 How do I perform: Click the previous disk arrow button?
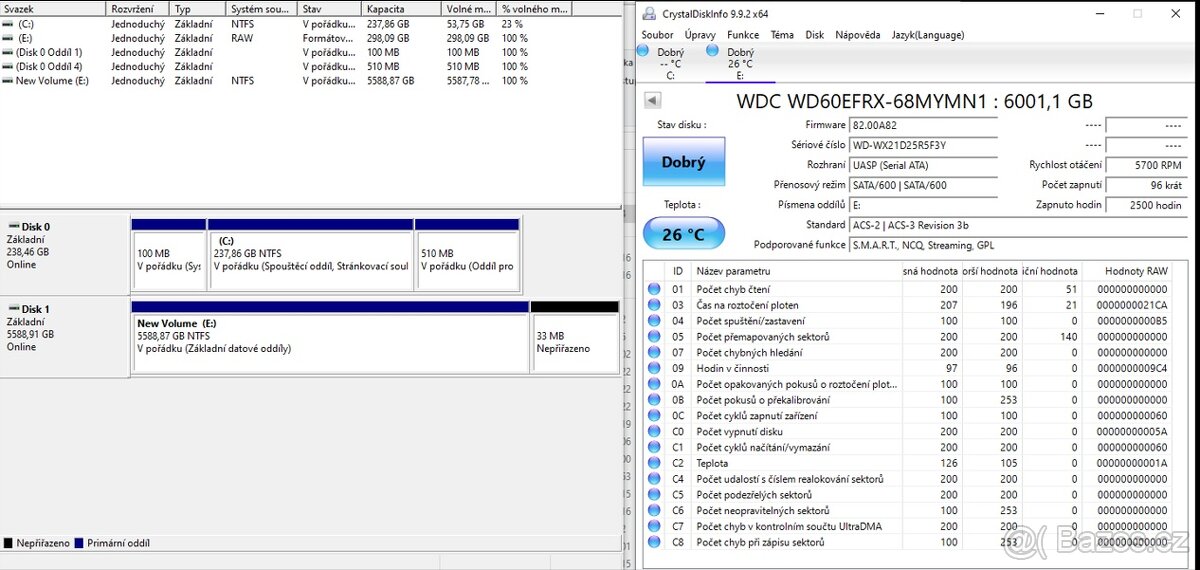point(653,101)
